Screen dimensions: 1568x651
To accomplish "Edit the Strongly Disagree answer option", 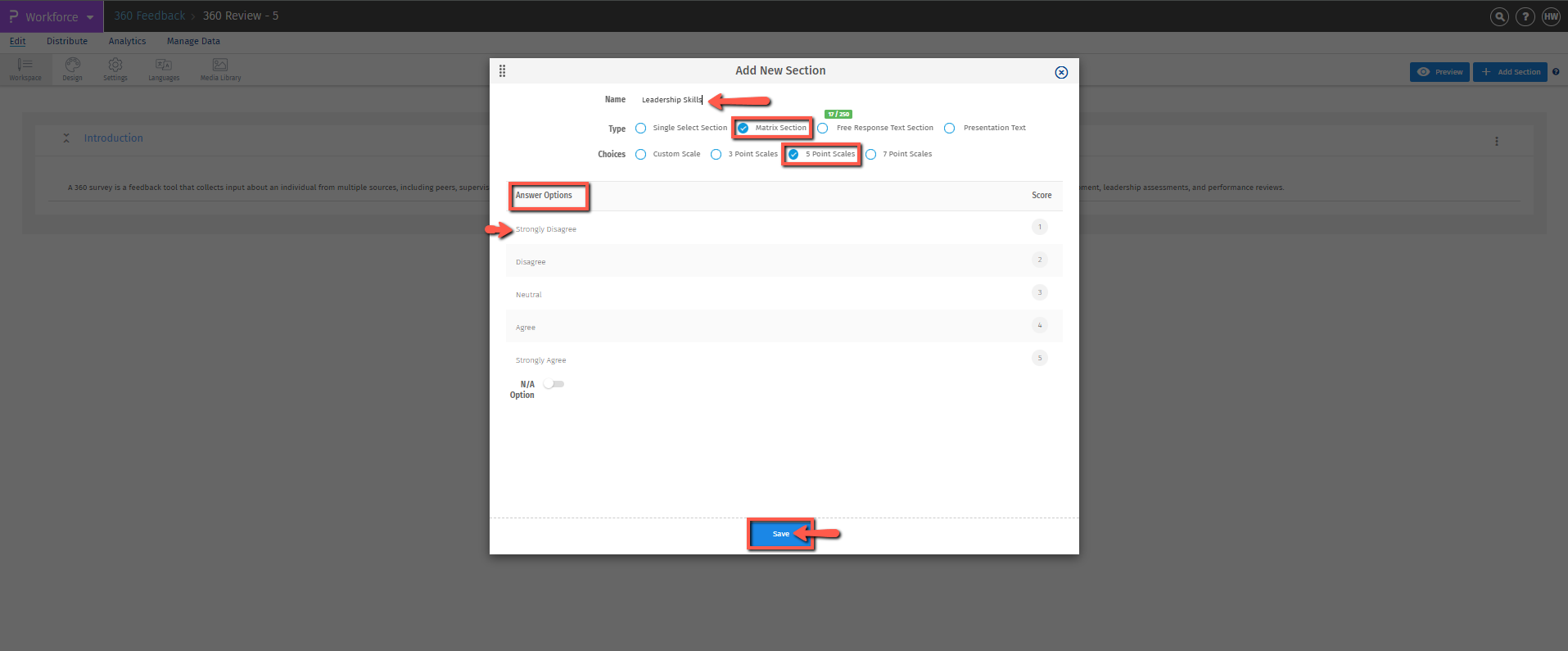I will coord(546,229).
